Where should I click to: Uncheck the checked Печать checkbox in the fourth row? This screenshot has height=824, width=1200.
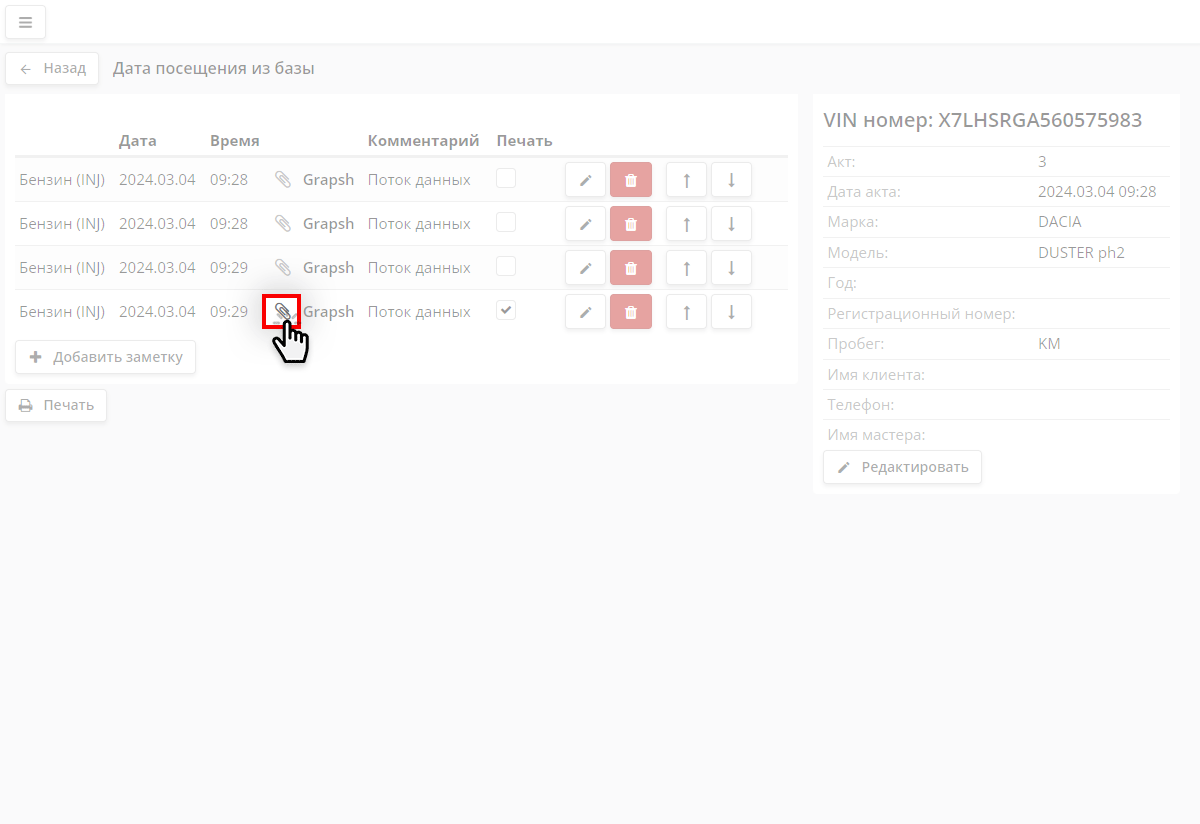506,310
